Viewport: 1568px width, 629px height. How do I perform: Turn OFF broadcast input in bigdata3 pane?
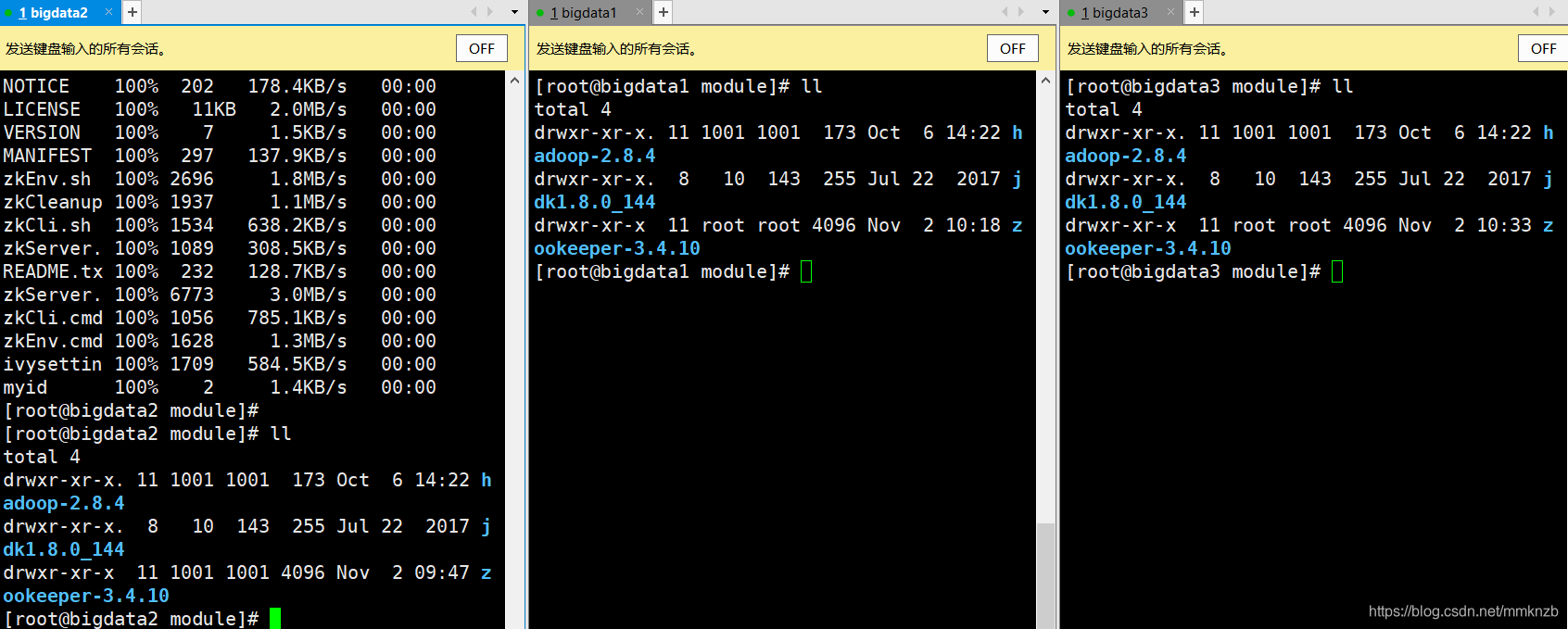[1543, 48]
